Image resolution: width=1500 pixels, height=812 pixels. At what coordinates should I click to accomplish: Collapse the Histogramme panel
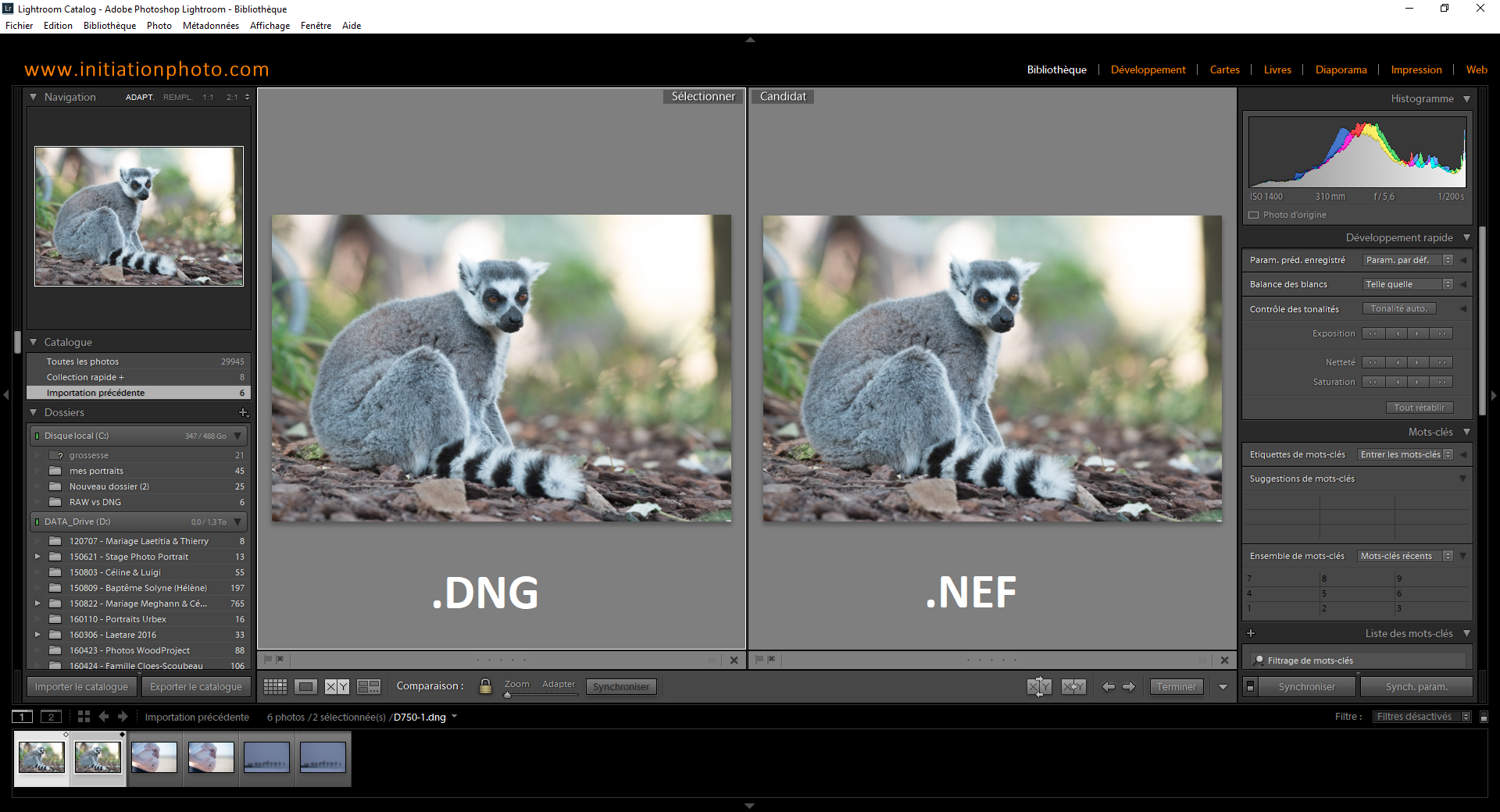tap(1466, 99)
